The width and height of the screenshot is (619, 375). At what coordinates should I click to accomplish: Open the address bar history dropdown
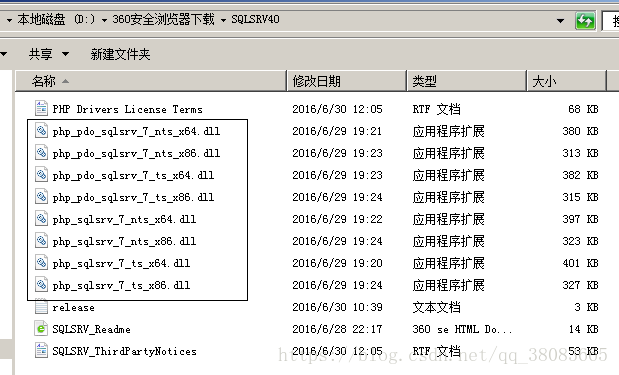coord(560,21)
